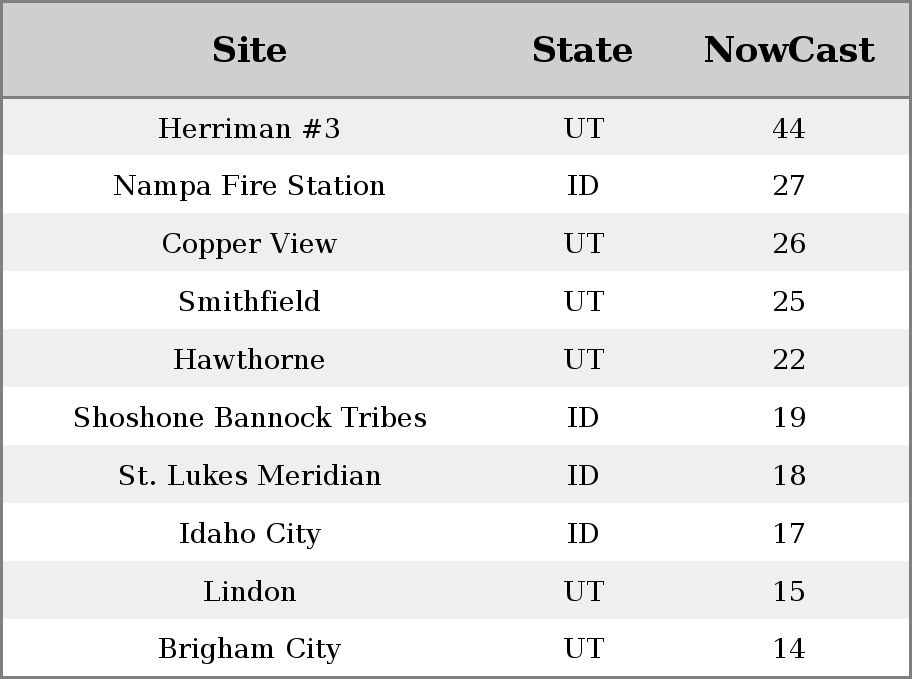This screenshot has width=912, height=679.
Task: Click the UT state cell for Smithfield
Action: pyautogui.click(x=583, y=301)
